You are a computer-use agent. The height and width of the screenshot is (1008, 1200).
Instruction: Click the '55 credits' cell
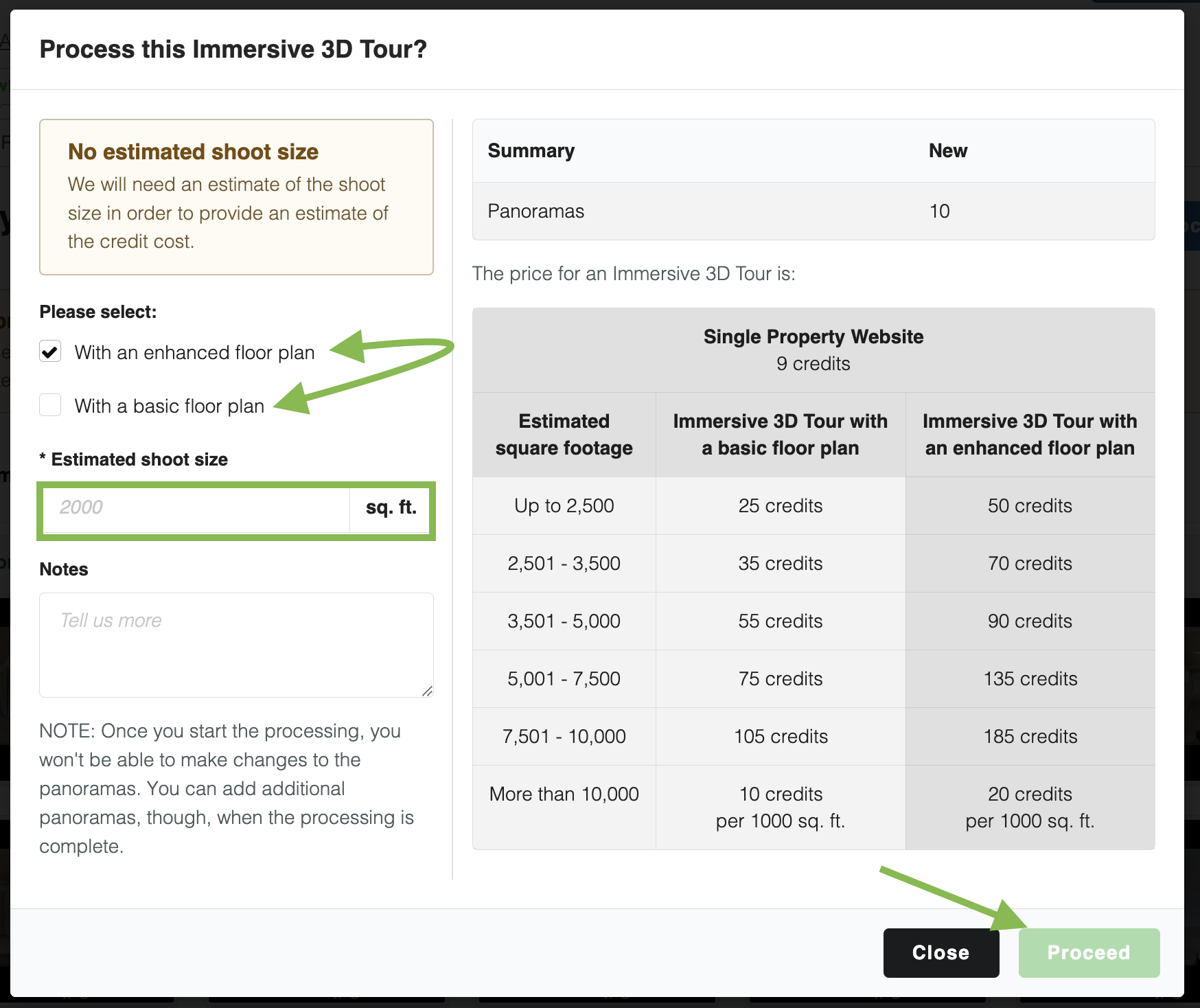pos(781,621)
